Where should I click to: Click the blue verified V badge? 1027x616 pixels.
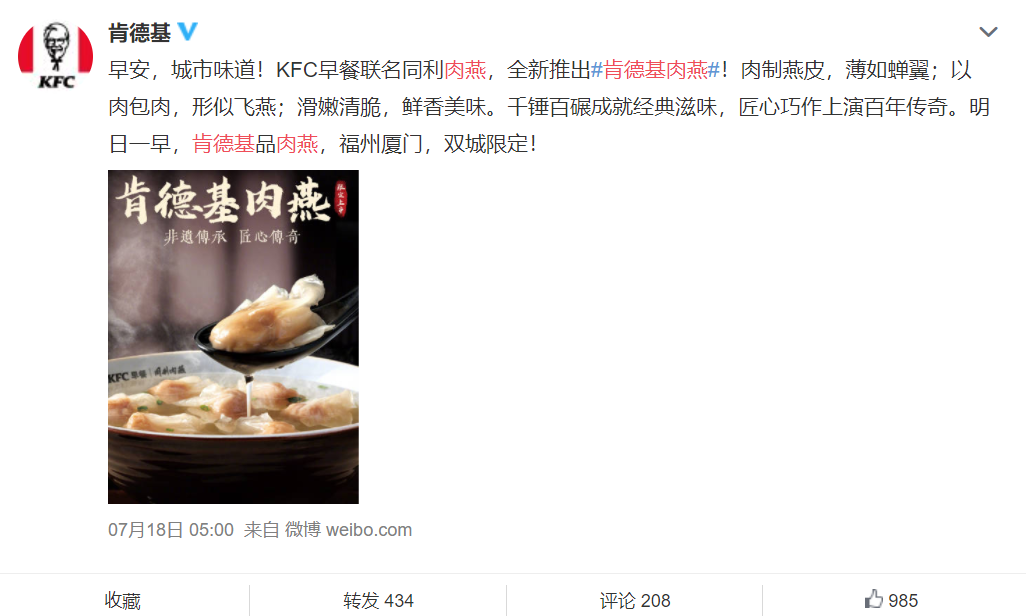coord(188,31)
